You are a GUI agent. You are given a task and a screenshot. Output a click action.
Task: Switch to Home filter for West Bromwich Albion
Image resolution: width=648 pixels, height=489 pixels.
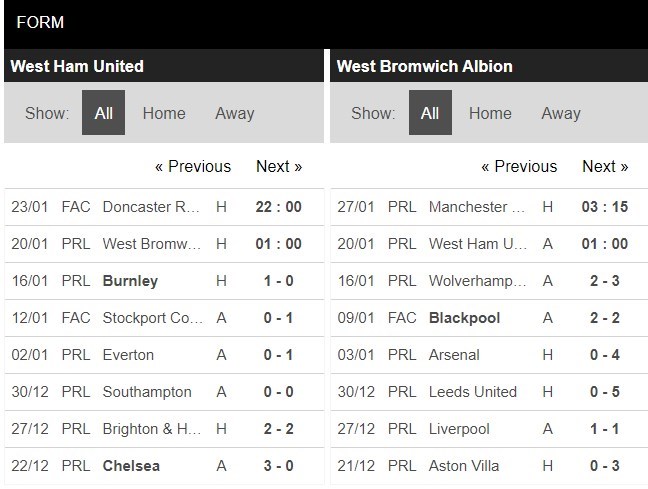490,113
